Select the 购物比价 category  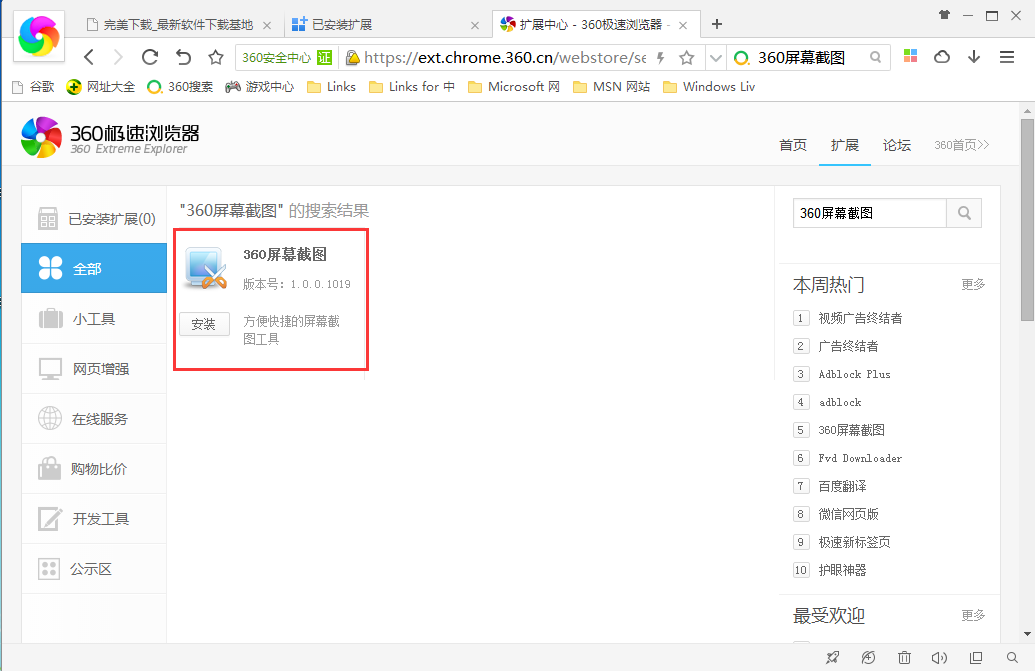tap(94, 469)
